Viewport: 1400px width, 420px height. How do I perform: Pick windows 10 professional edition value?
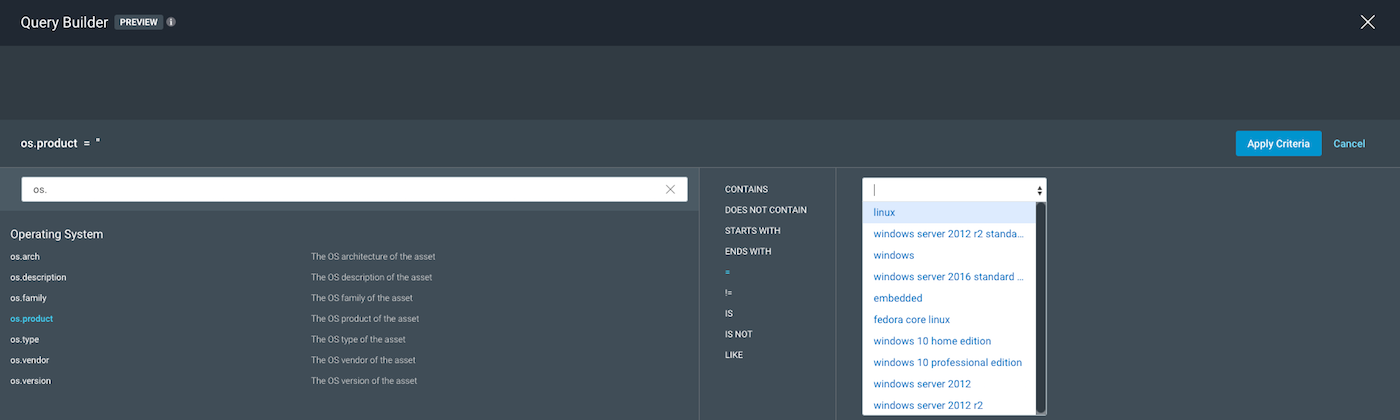click(x=947, y=363)
